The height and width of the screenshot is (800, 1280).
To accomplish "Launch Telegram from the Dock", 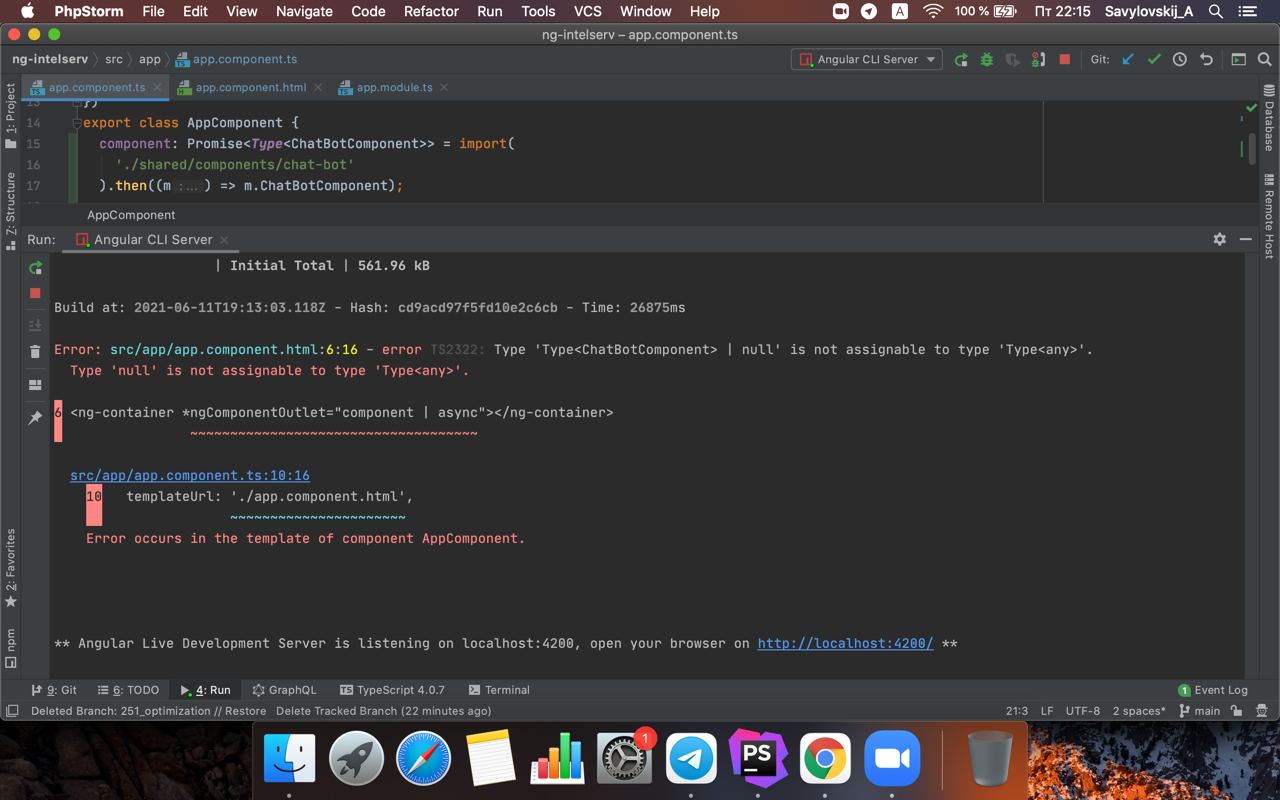I will click(x=691, y=759).
